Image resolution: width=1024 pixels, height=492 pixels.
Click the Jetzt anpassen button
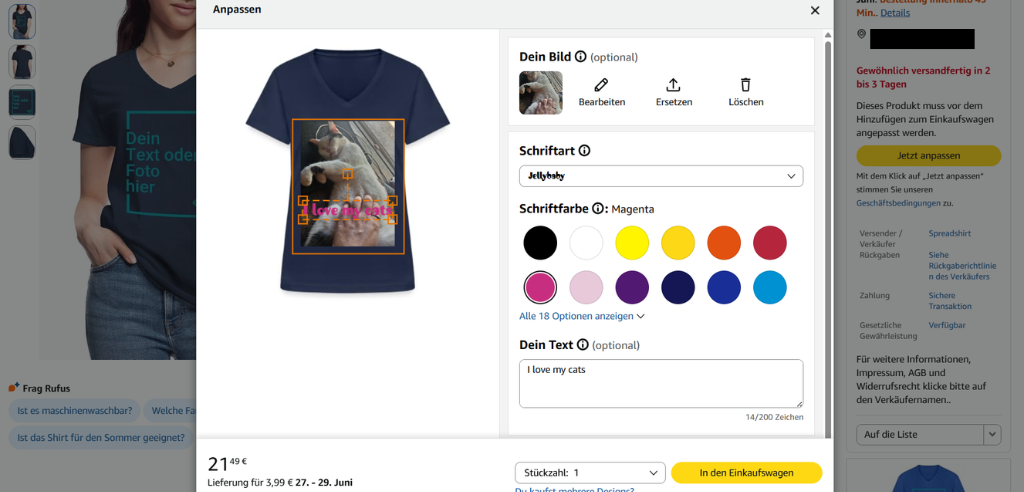[x=928, y=156]
